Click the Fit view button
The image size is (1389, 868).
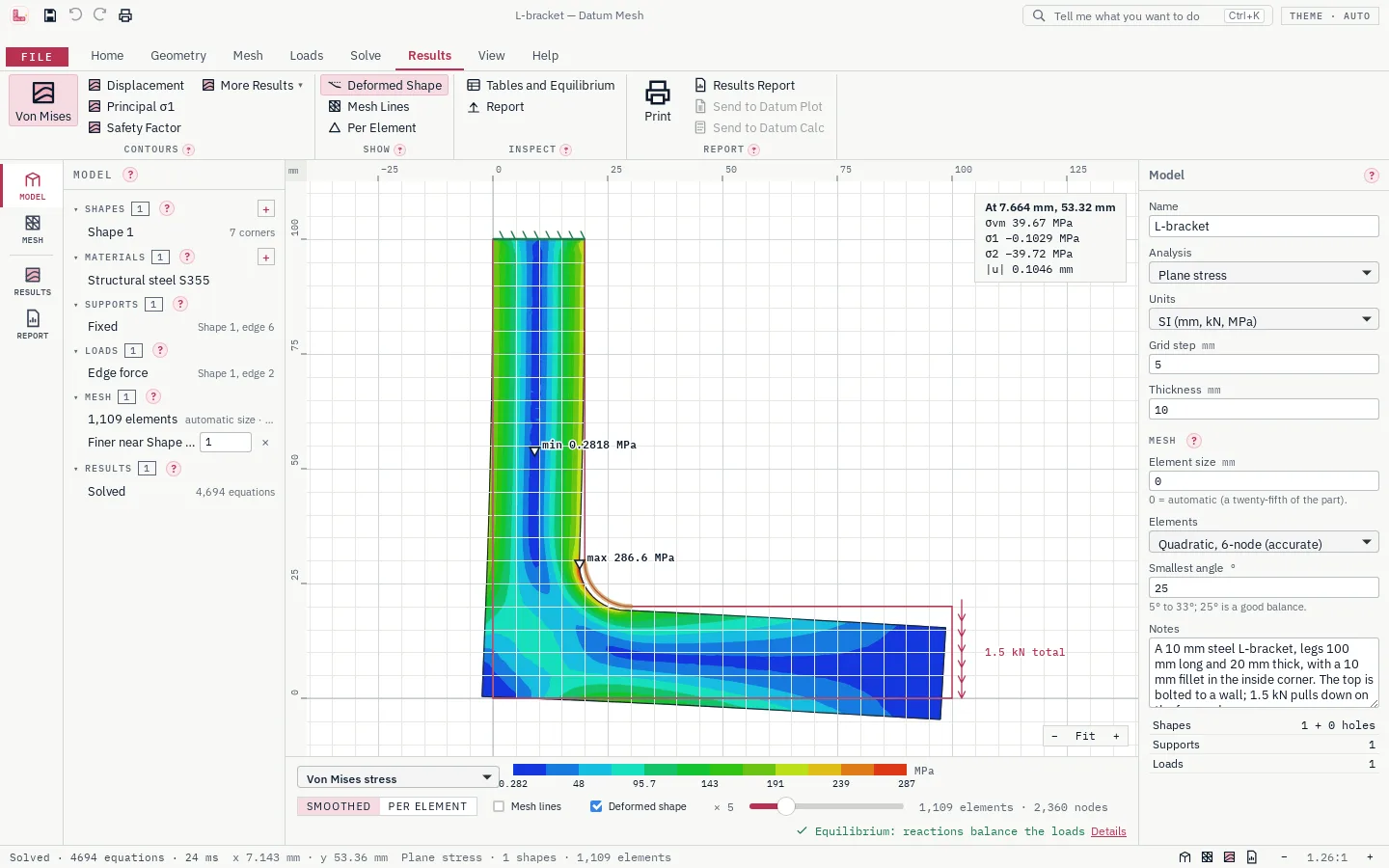point(1085,736)
